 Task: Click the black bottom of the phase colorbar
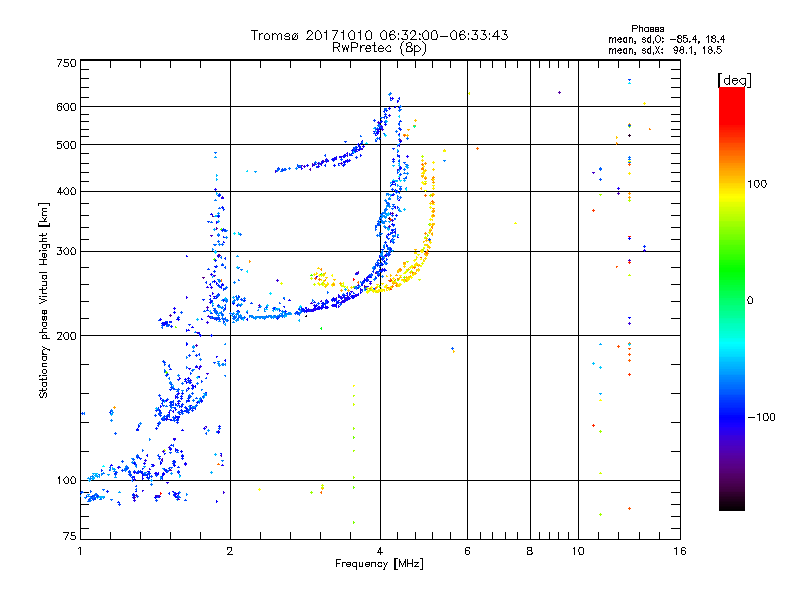[732, 503]
